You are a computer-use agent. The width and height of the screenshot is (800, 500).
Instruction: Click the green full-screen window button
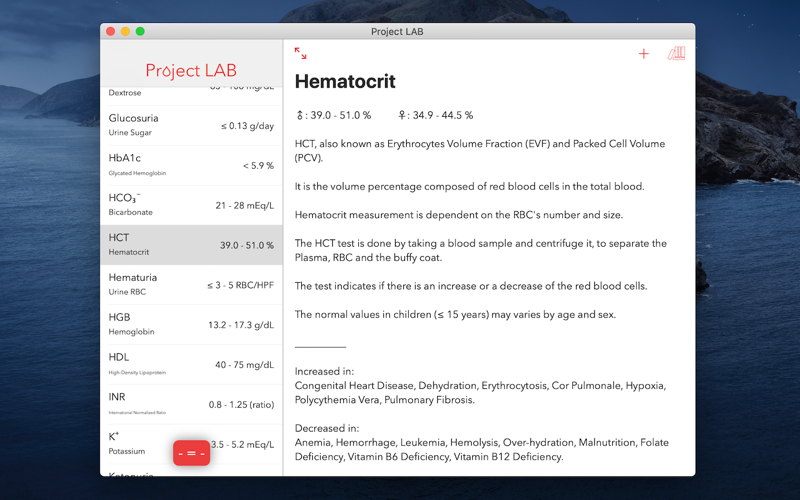(x=140, y=31)
